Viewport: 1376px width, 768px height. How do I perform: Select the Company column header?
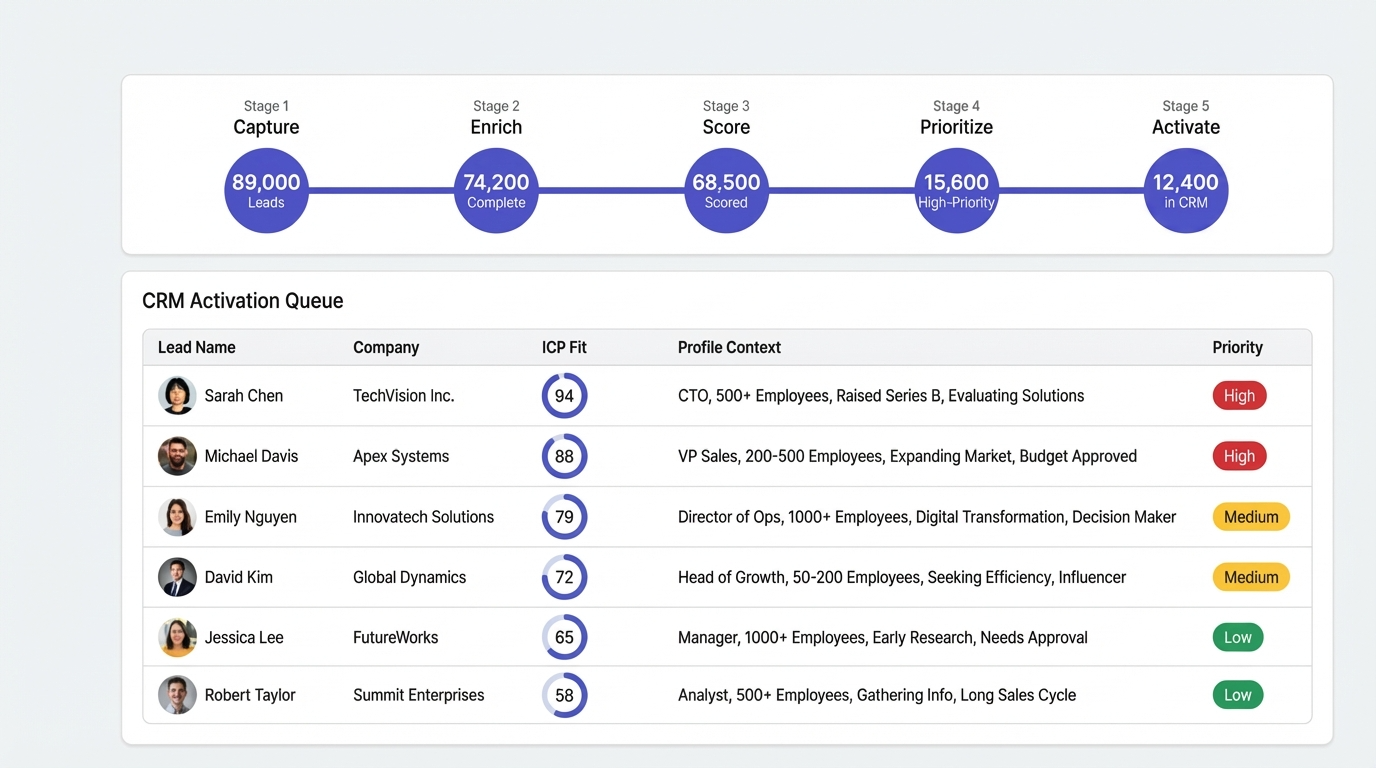point(386,347)
